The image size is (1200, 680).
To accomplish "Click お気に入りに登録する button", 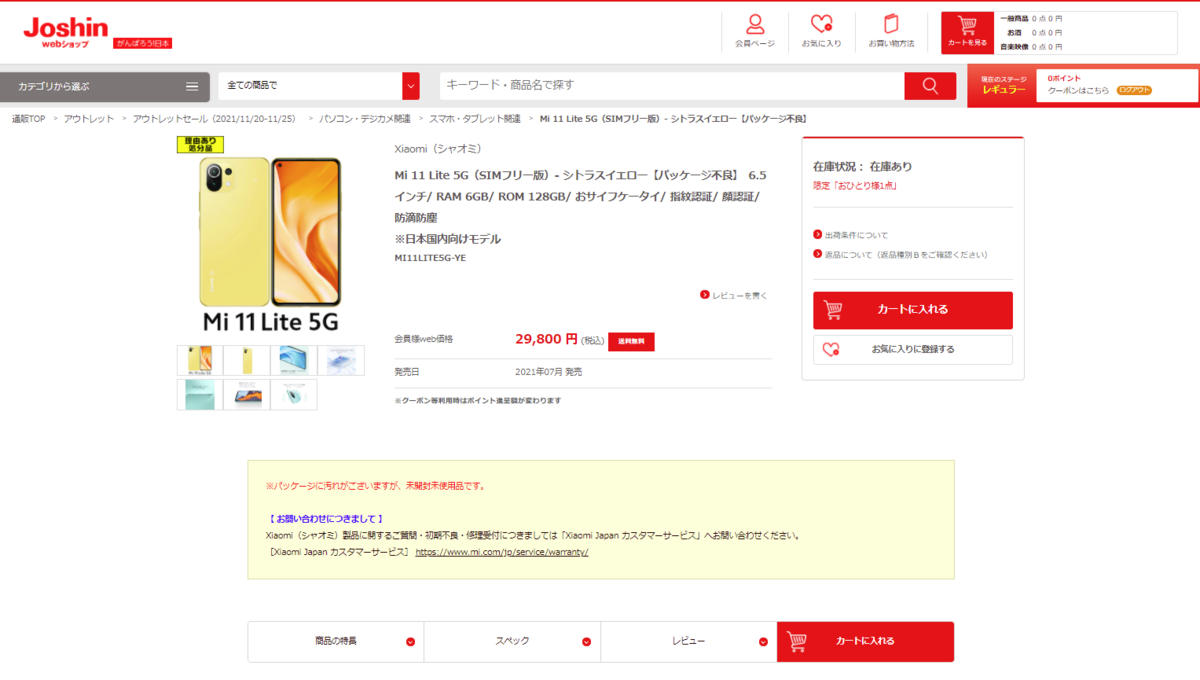I will (913, 350).
